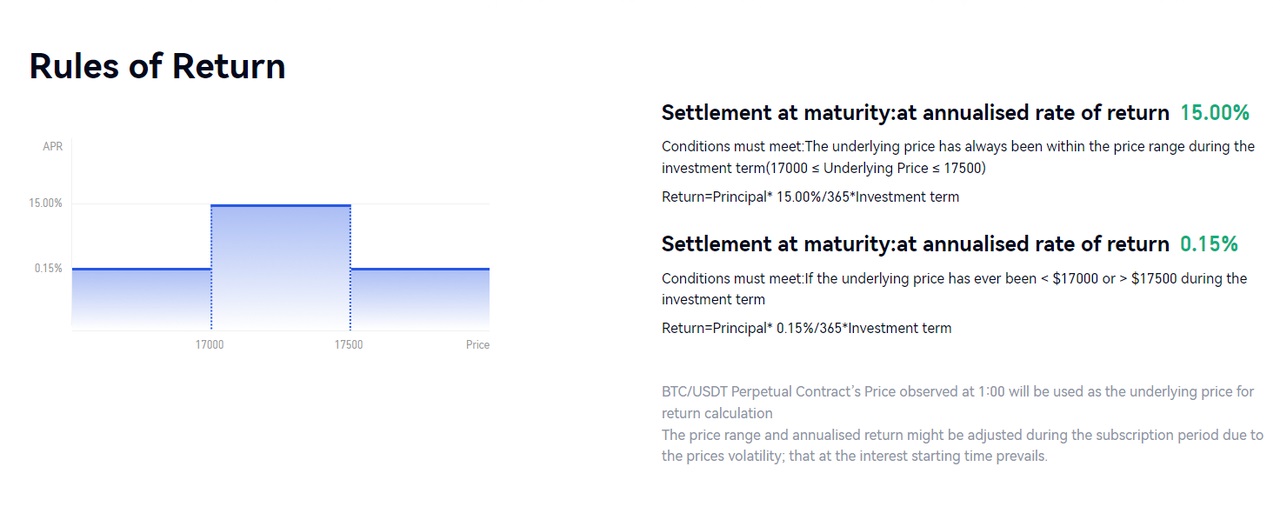This screenshot has height=520, width=1280.
Task: Click the 17500 x-axis price label
Action: point(349,345)
